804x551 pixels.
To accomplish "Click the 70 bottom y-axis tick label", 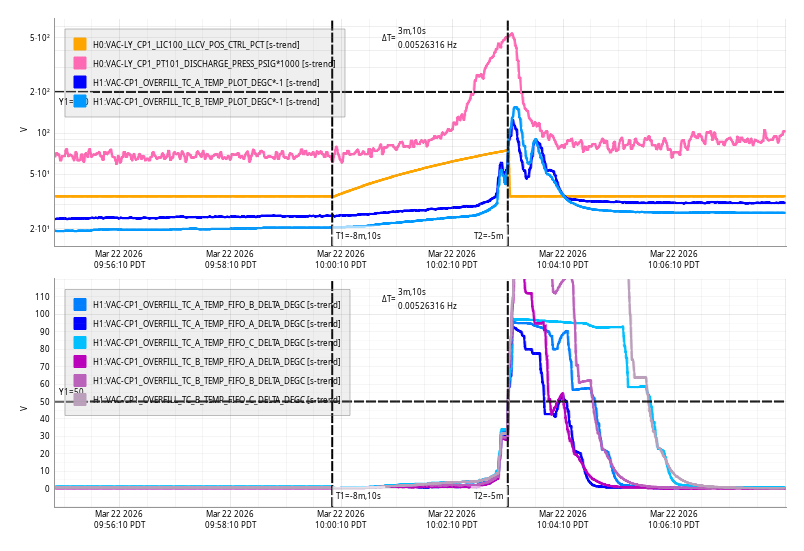I will tap(45, 366).
